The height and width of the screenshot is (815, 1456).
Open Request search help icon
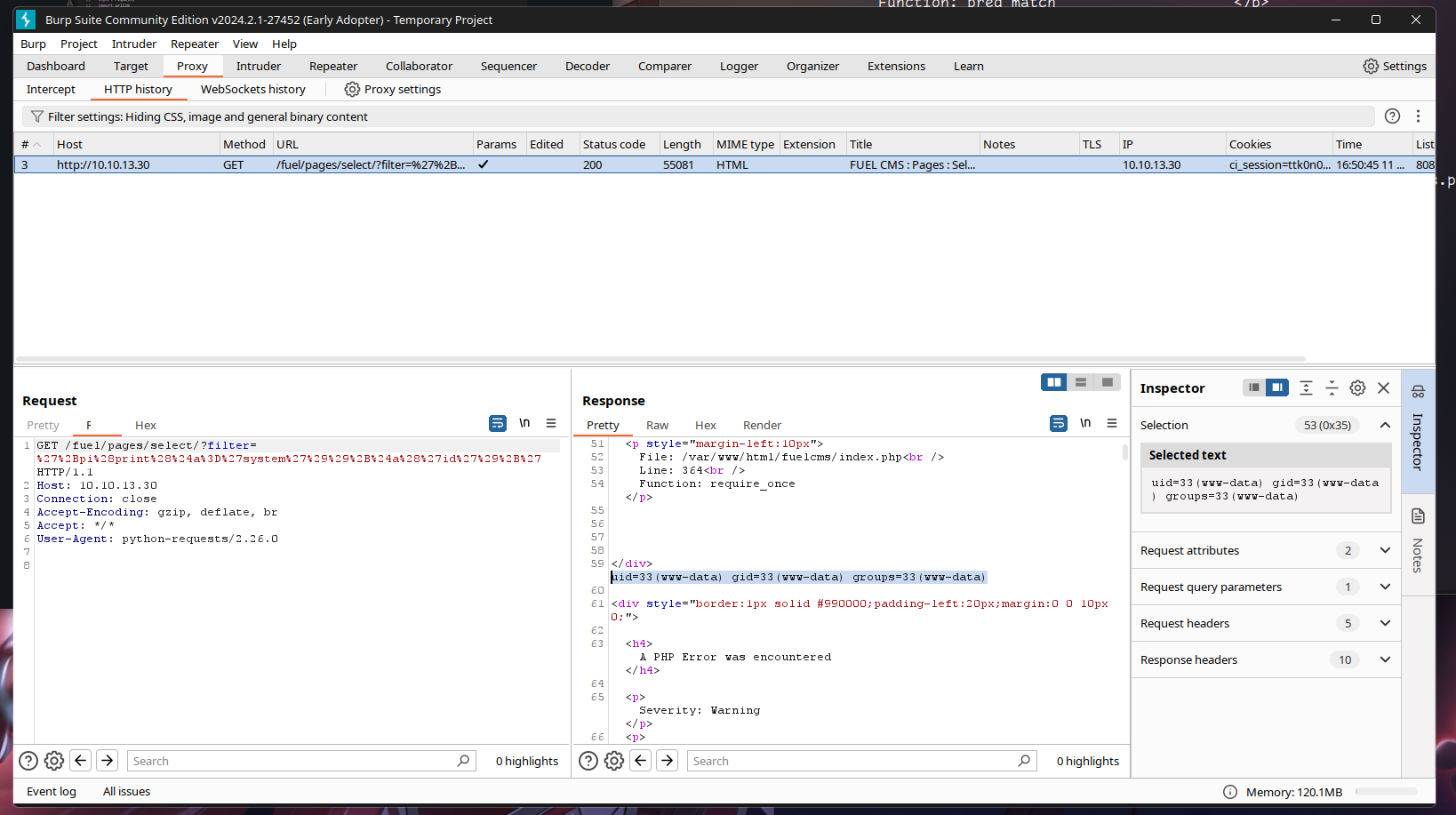pos(28,761)
